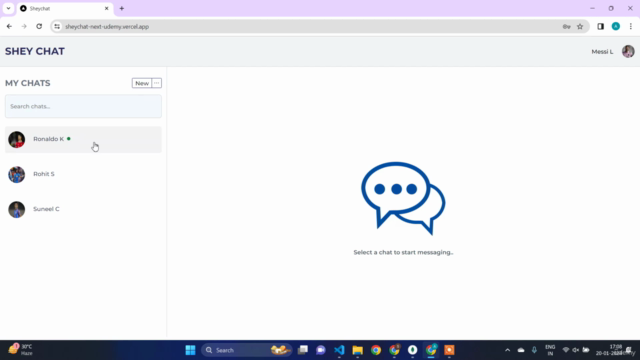Open File Explorer from taskbar
The height and width of the screenshot is (360, 640).
(x=358, y=350)
